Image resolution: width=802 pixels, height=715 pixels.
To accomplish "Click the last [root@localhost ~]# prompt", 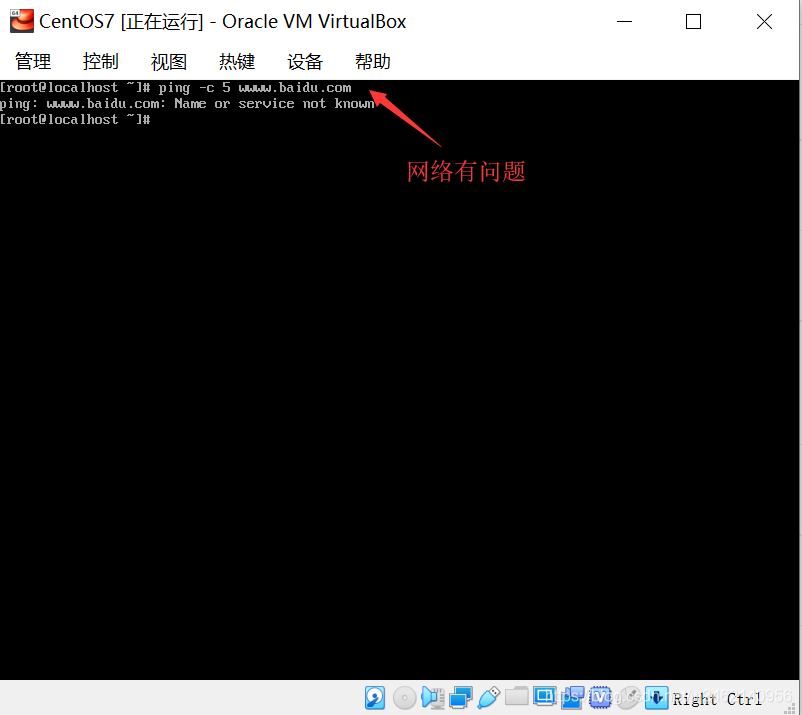I will (x=75, y=120).
